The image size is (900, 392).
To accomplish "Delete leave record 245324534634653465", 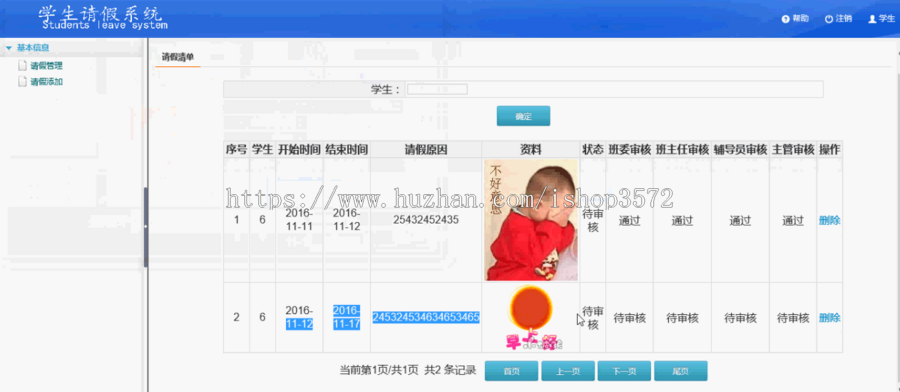I will 829,317.
